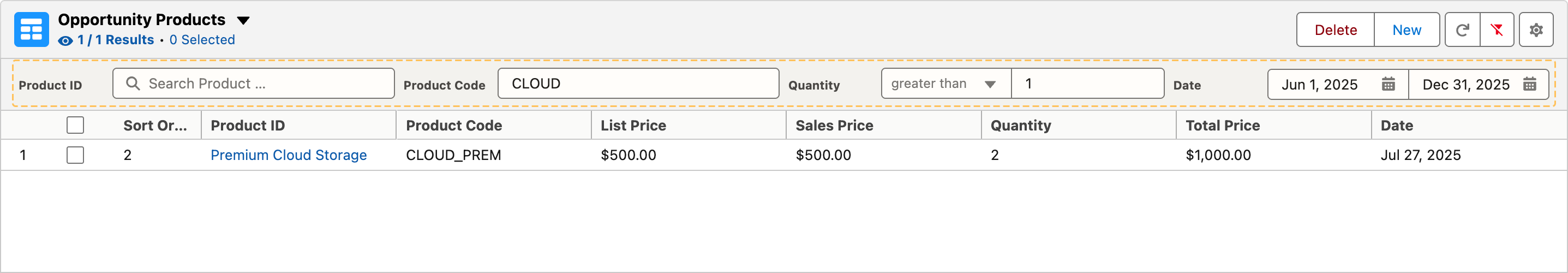
Task: Tick the select-all header checkbox
Action: (75, 125)
